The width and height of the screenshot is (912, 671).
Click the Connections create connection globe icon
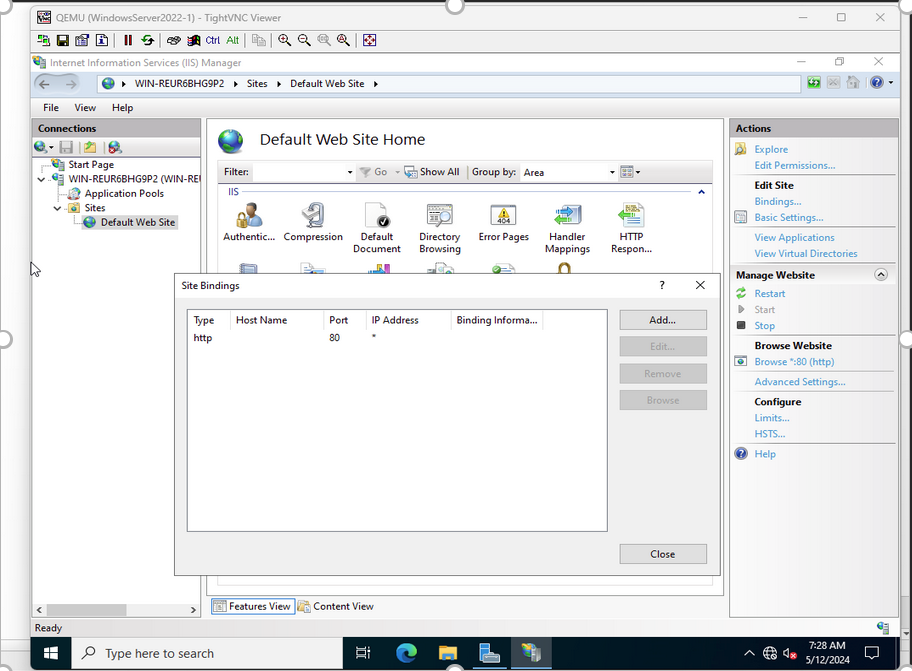coord(40,147)
